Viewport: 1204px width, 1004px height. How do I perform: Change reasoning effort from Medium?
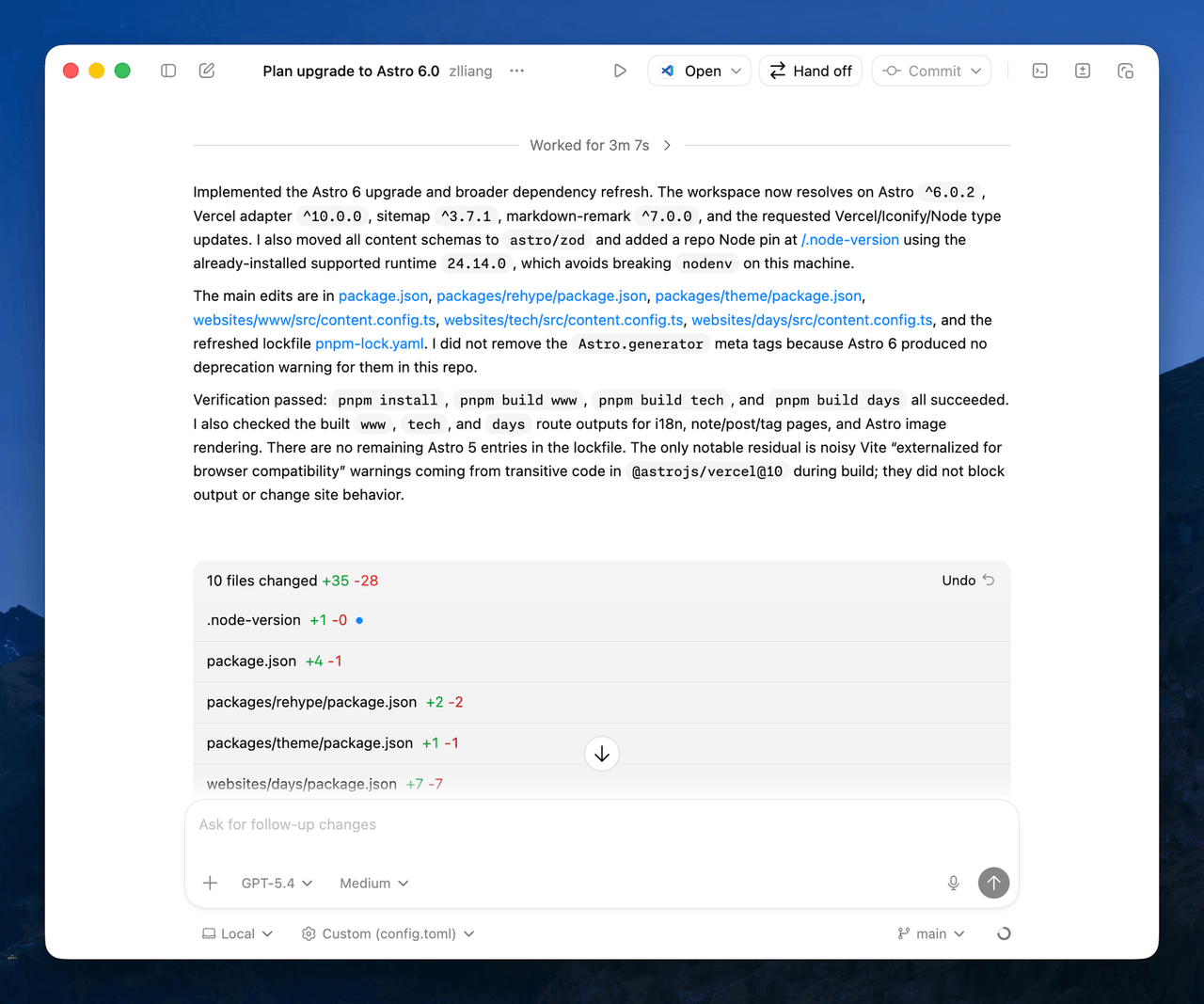point(372,883)
